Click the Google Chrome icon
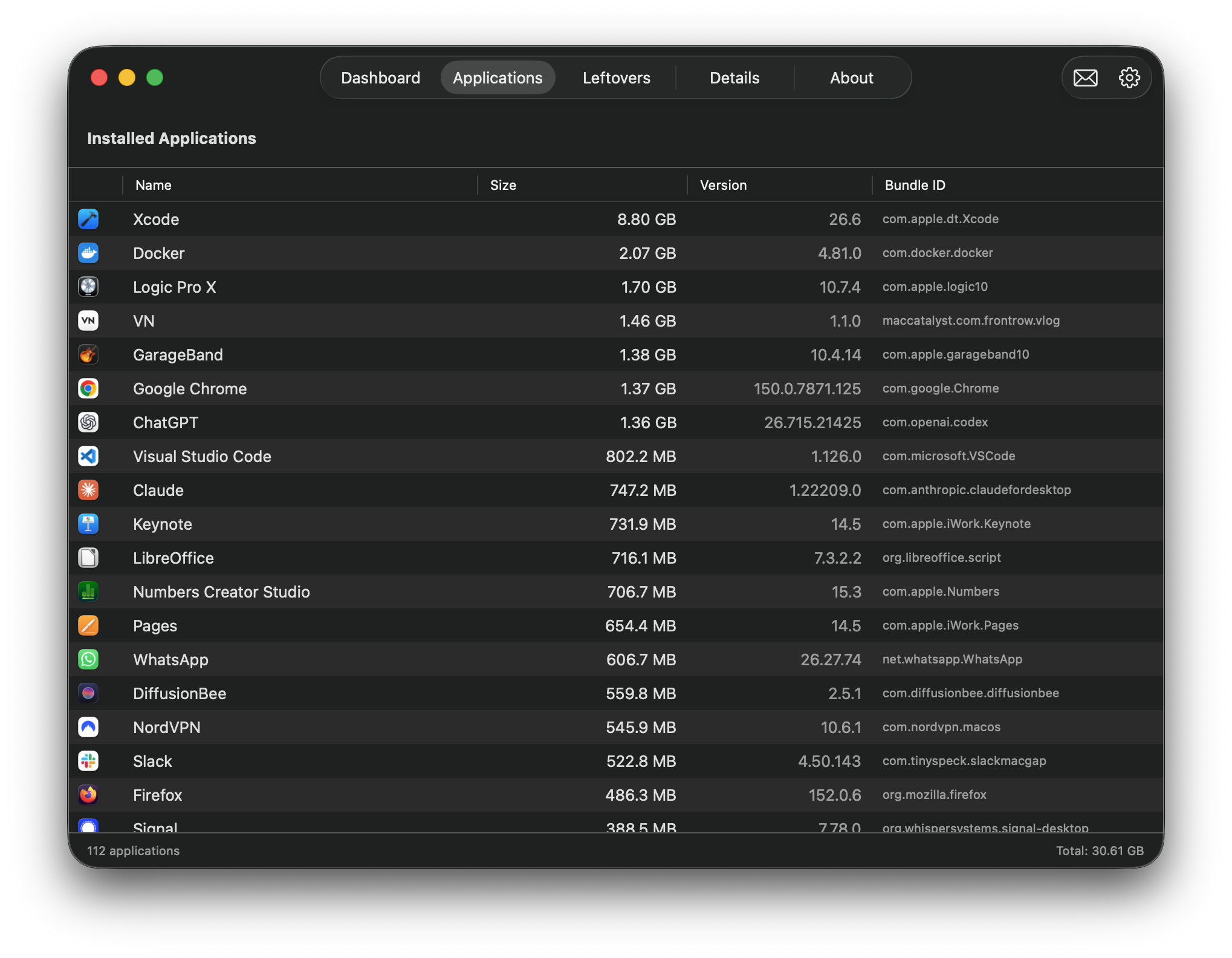1232x958 pixels. pyautogui.click(x=88, y=388)
